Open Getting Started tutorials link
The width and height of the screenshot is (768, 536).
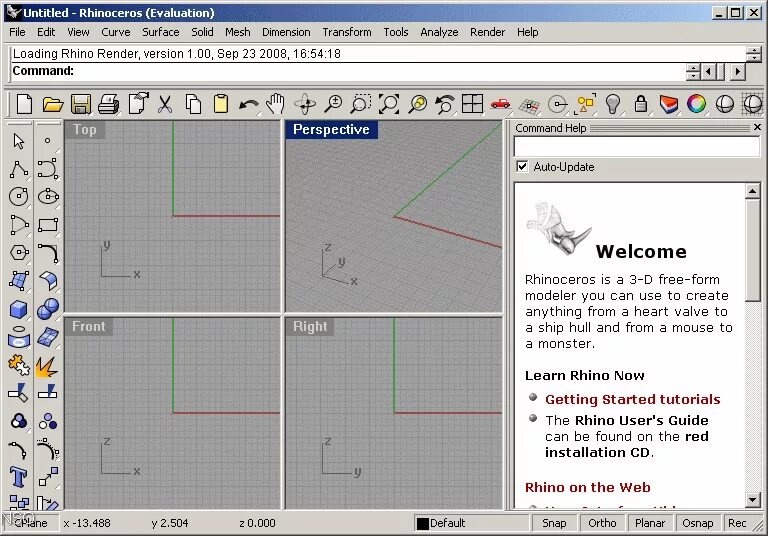pos(632,399)
